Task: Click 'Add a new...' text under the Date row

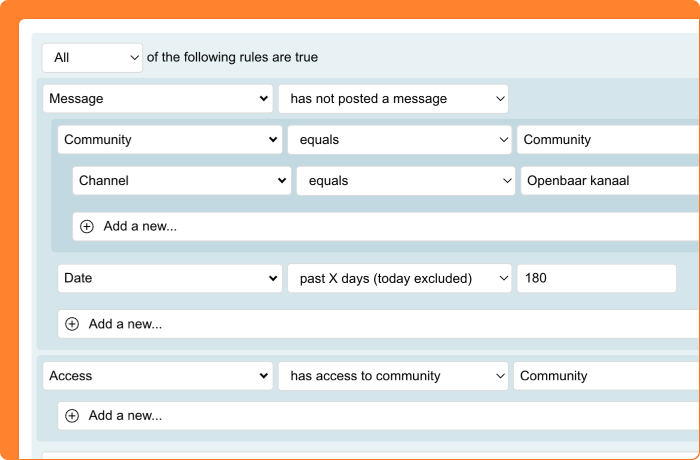Action: pyautogui.click(x=125, y=324)
